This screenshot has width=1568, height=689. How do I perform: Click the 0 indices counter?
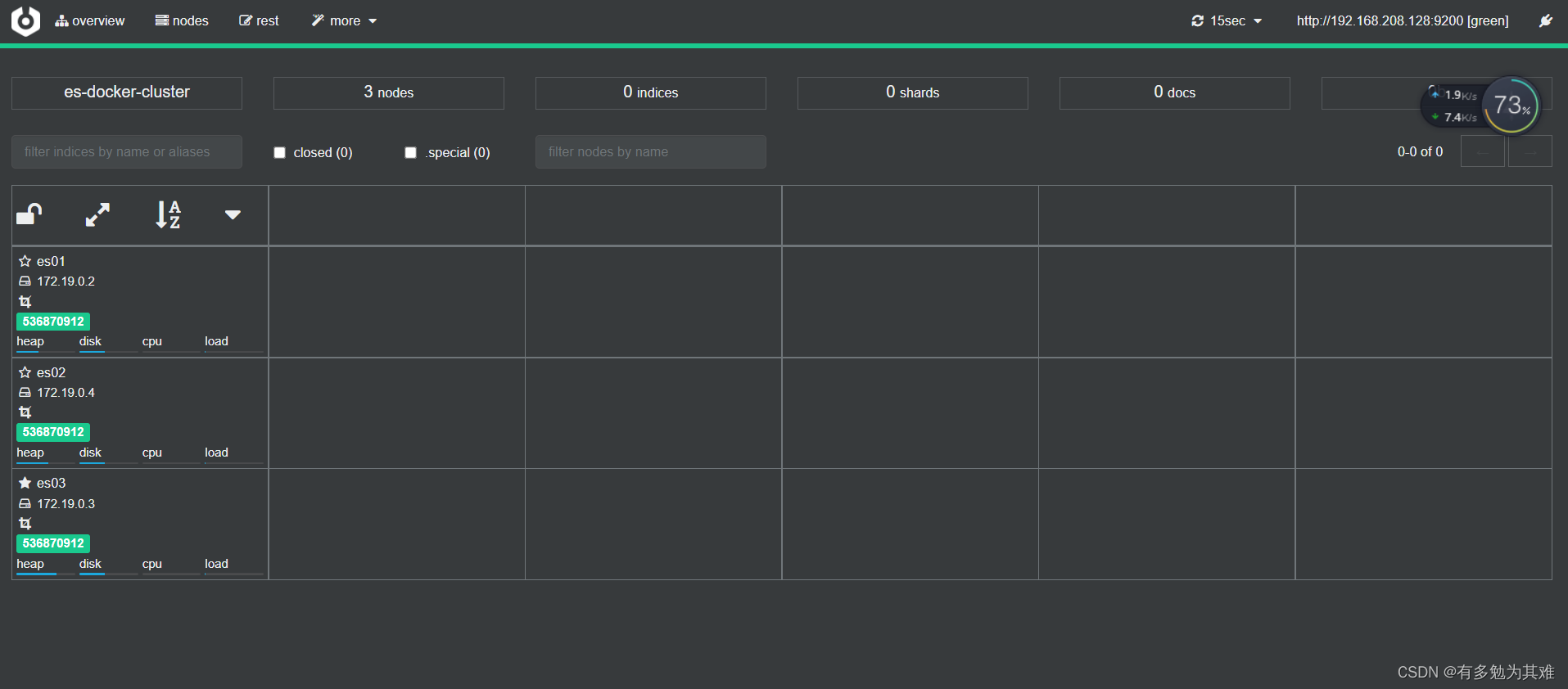click(651, 92)
